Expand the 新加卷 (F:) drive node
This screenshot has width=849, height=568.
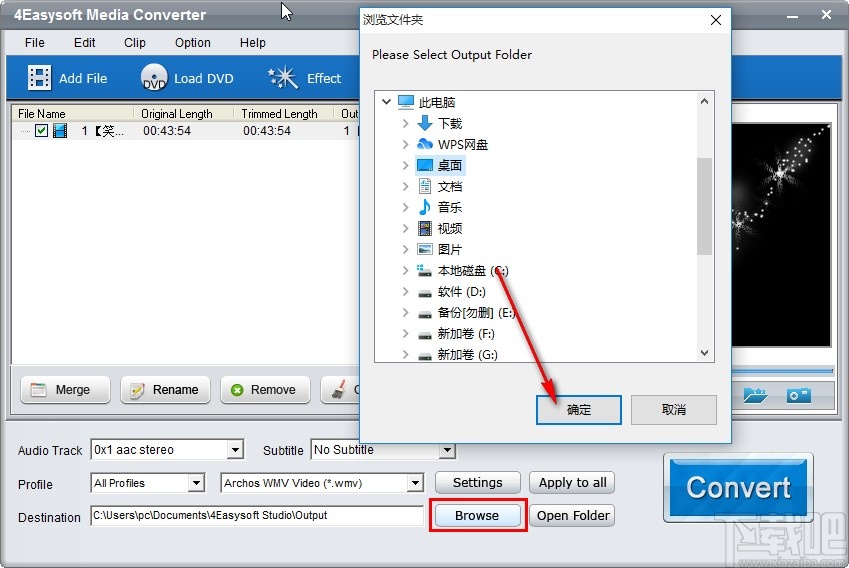(406, 334)
